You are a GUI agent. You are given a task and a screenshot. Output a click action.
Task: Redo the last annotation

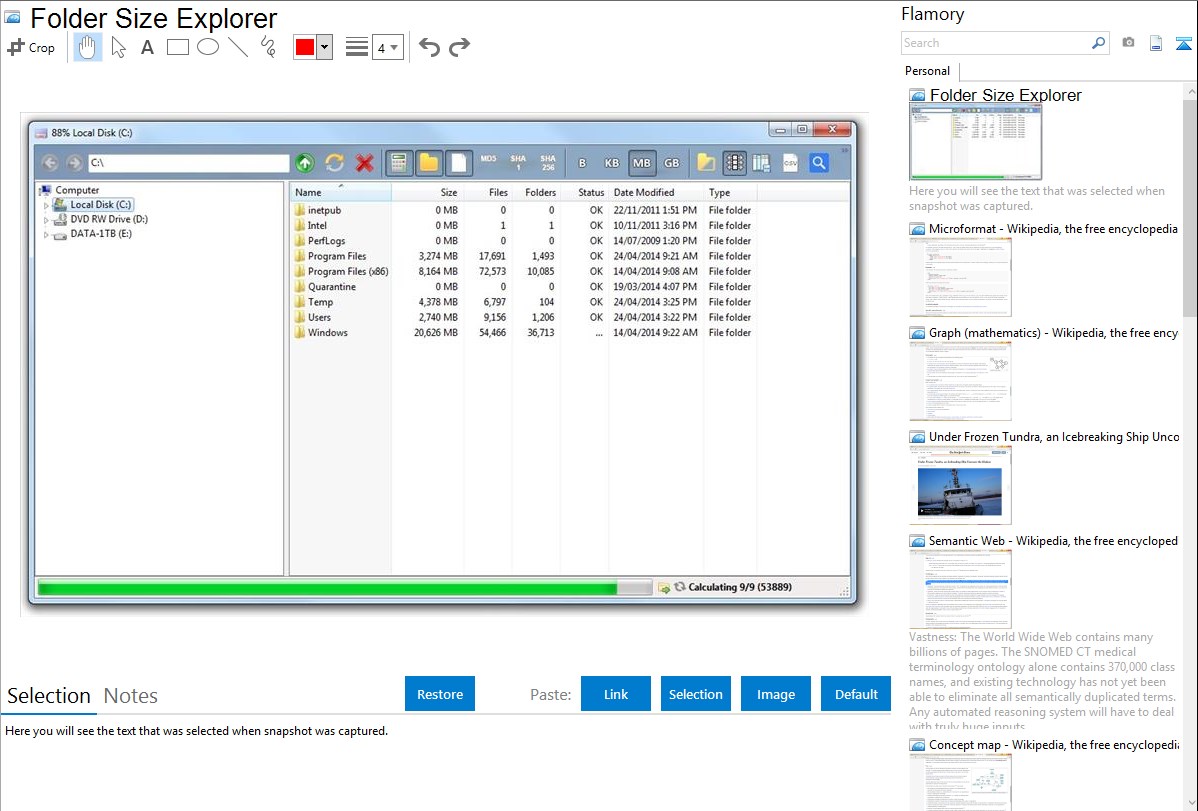(x=460, y=47)
